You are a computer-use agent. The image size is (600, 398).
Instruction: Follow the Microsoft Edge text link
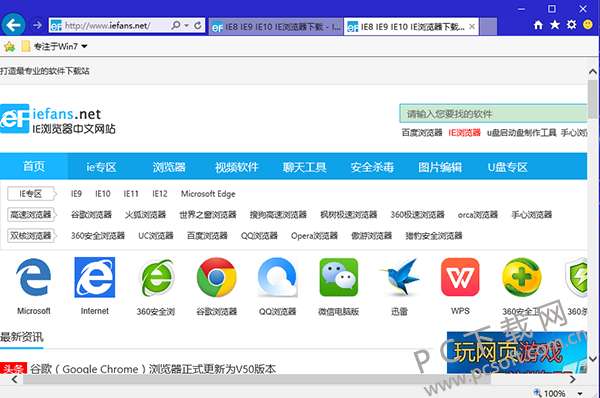tap(208, 194)
